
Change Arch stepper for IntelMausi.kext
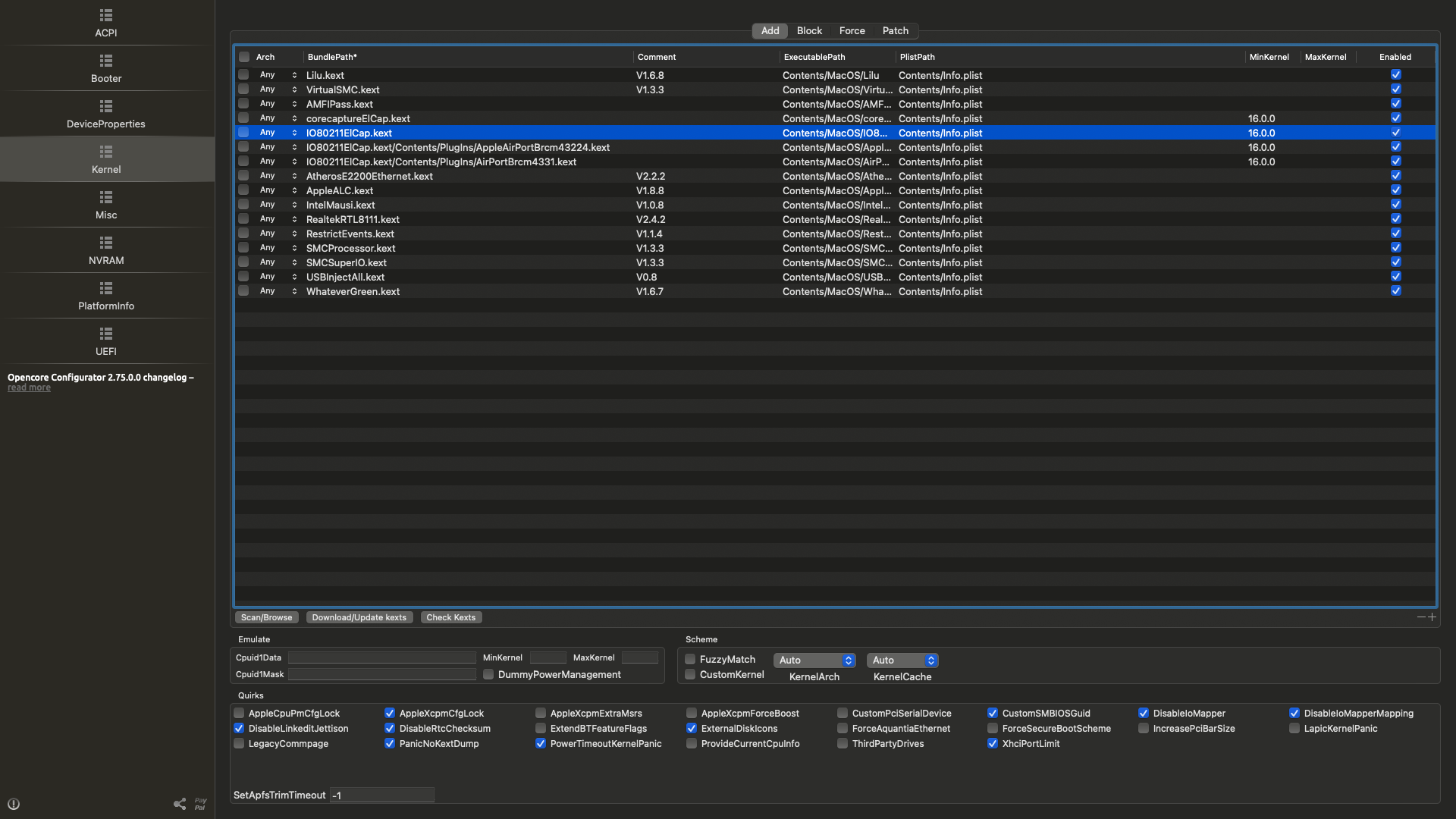(294, 205)
